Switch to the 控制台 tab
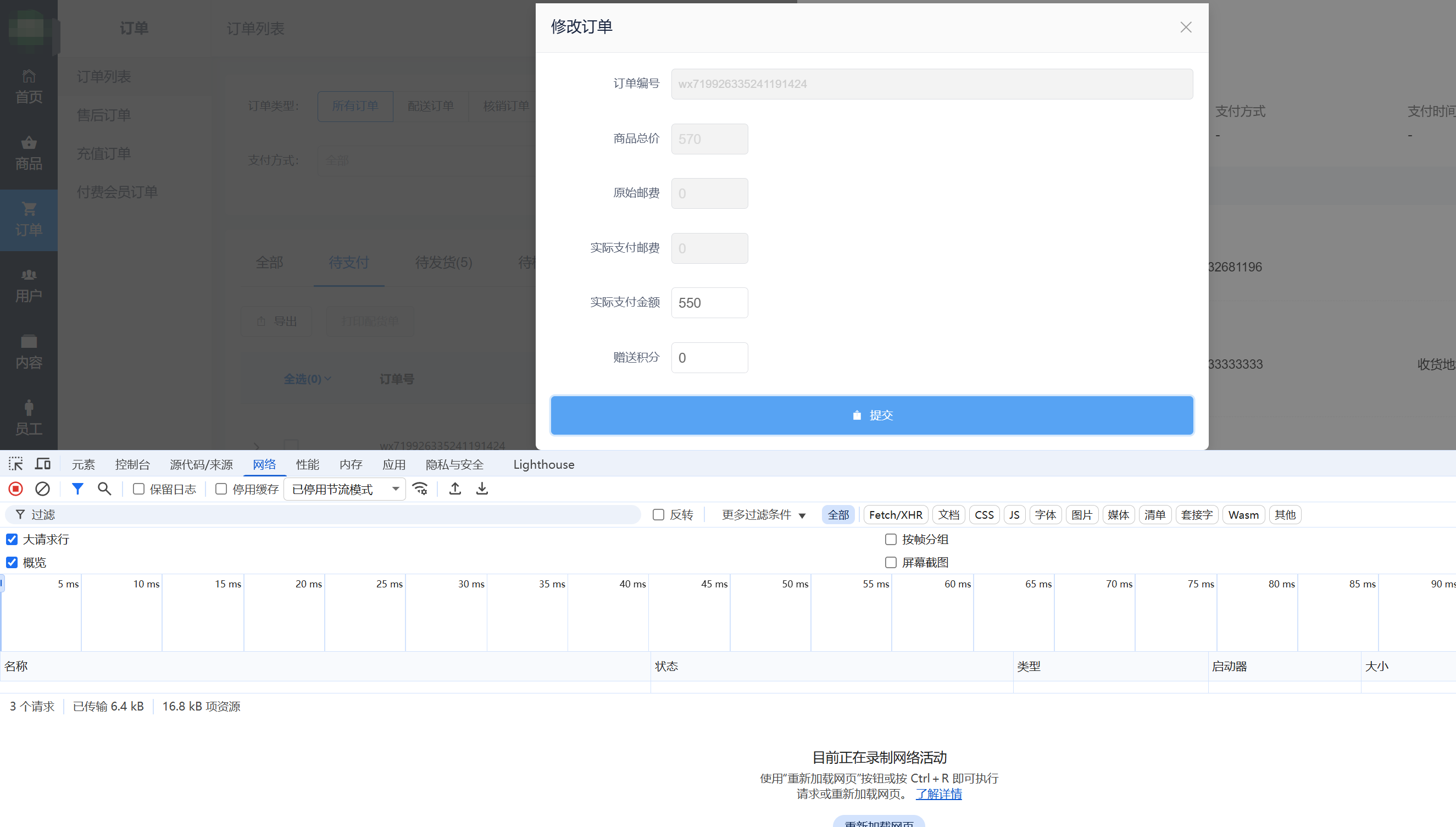This screenshot has height=827, width=1456. click(132, 465)
